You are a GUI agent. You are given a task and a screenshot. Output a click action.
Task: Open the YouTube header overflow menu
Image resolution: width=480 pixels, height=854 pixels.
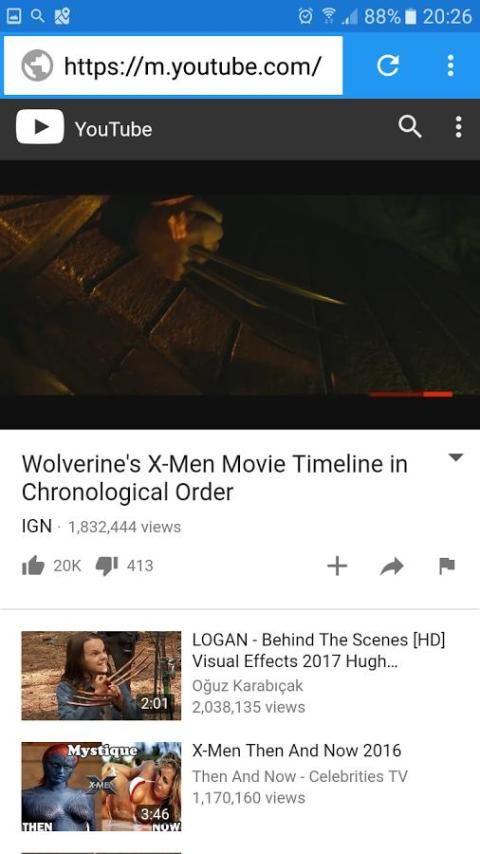point(458,127)
